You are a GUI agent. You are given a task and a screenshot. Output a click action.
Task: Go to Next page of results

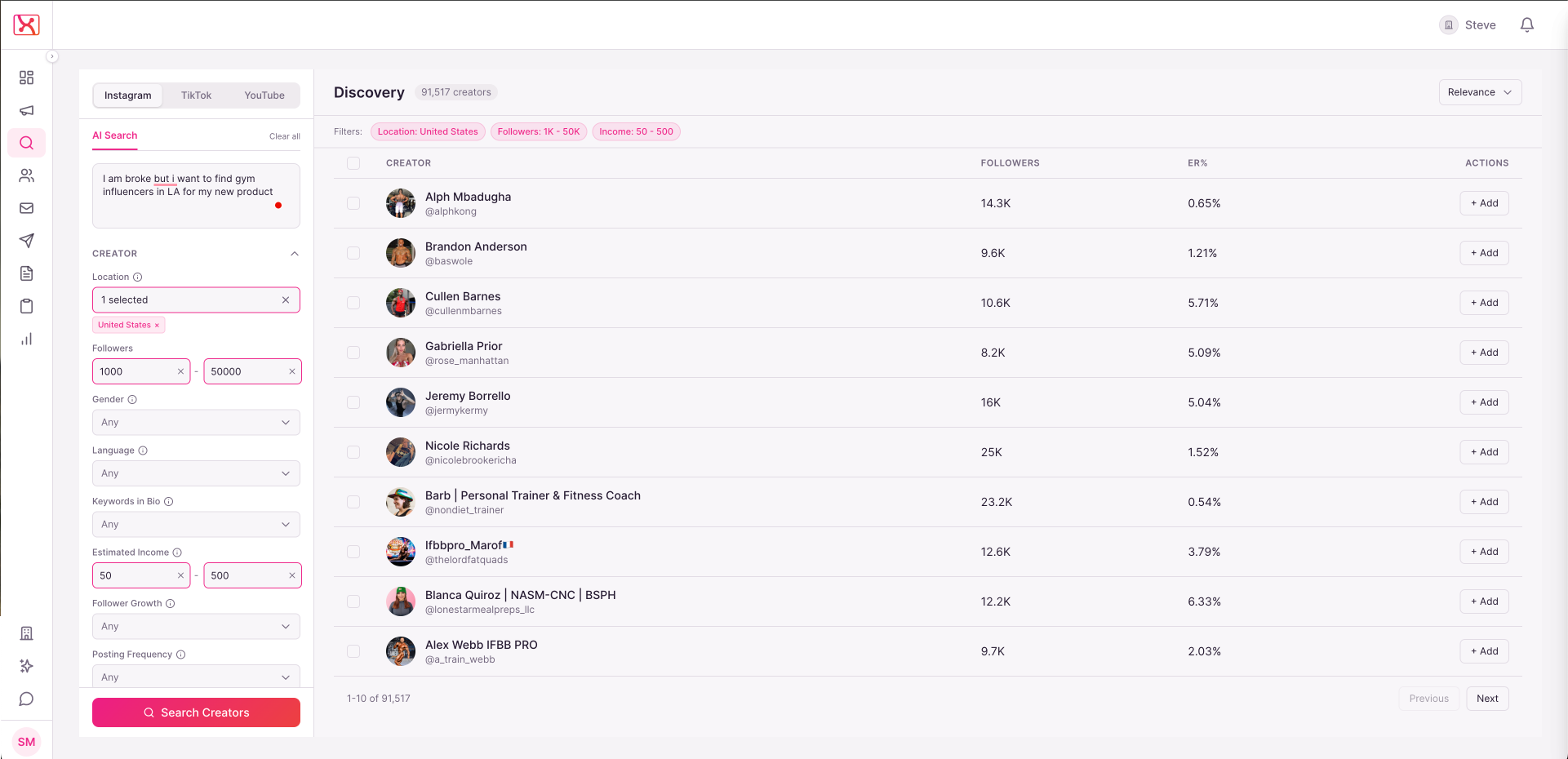(1487, 699)
